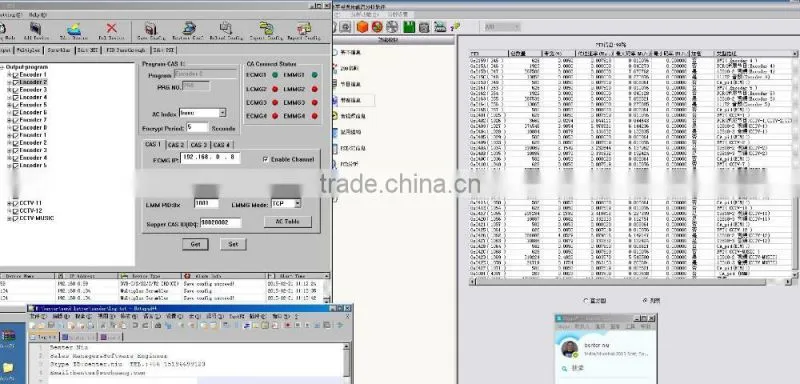Image resolution: width=800 pixels, height=384 pixels.
Task: Click the Notepad++ editor vertical scrollbar
Action: click(x=347, y=362)
